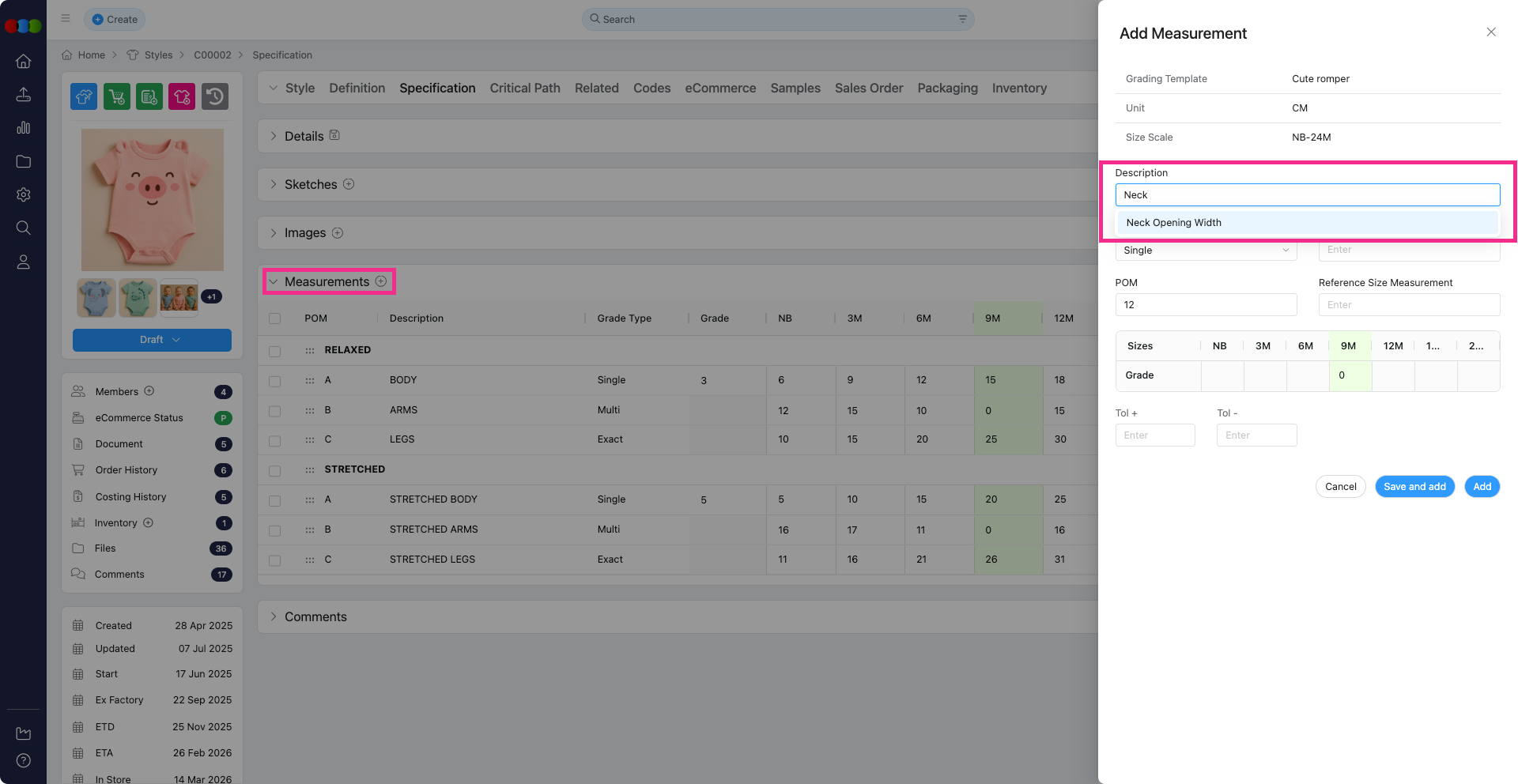Click the Save and add button

coord(1414,487)
